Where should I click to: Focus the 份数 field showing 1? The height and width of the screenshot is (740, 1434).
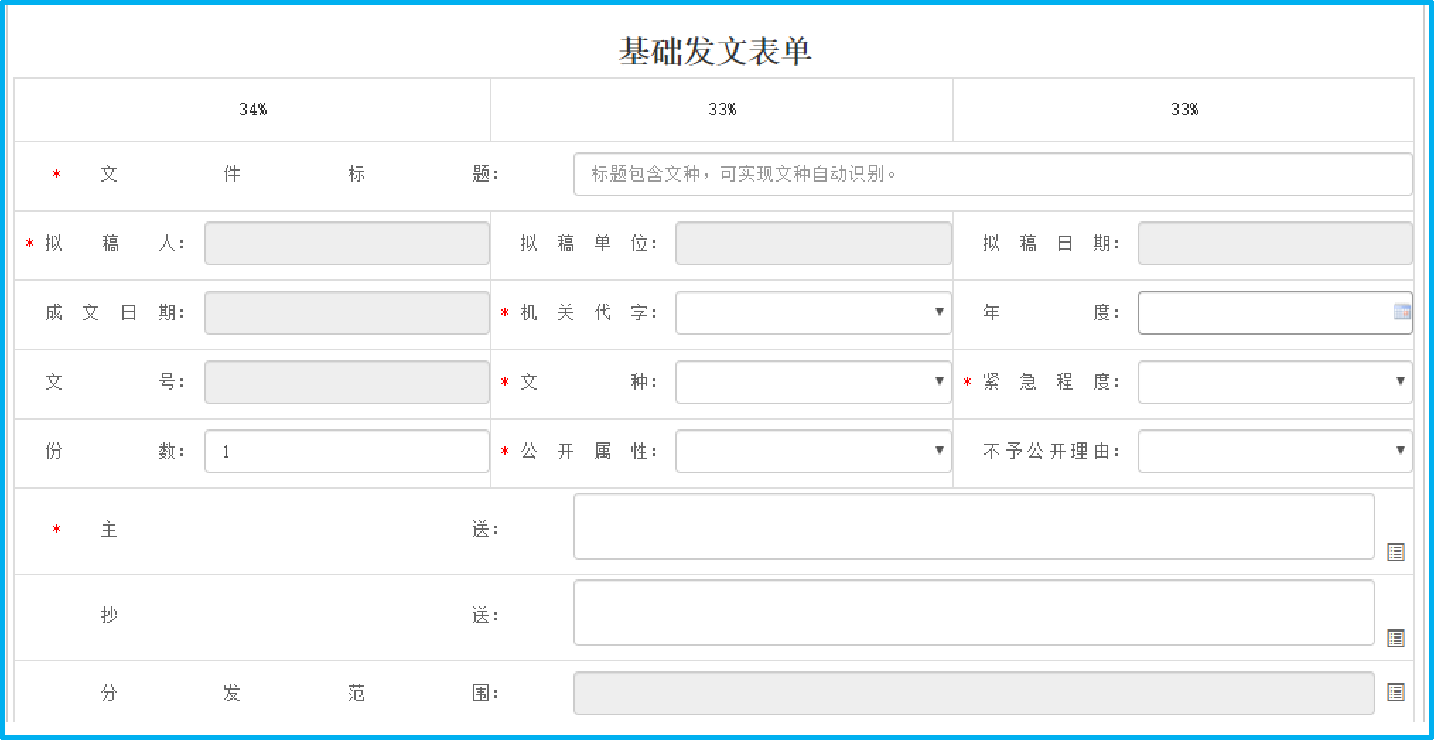[x=347, y=451]
